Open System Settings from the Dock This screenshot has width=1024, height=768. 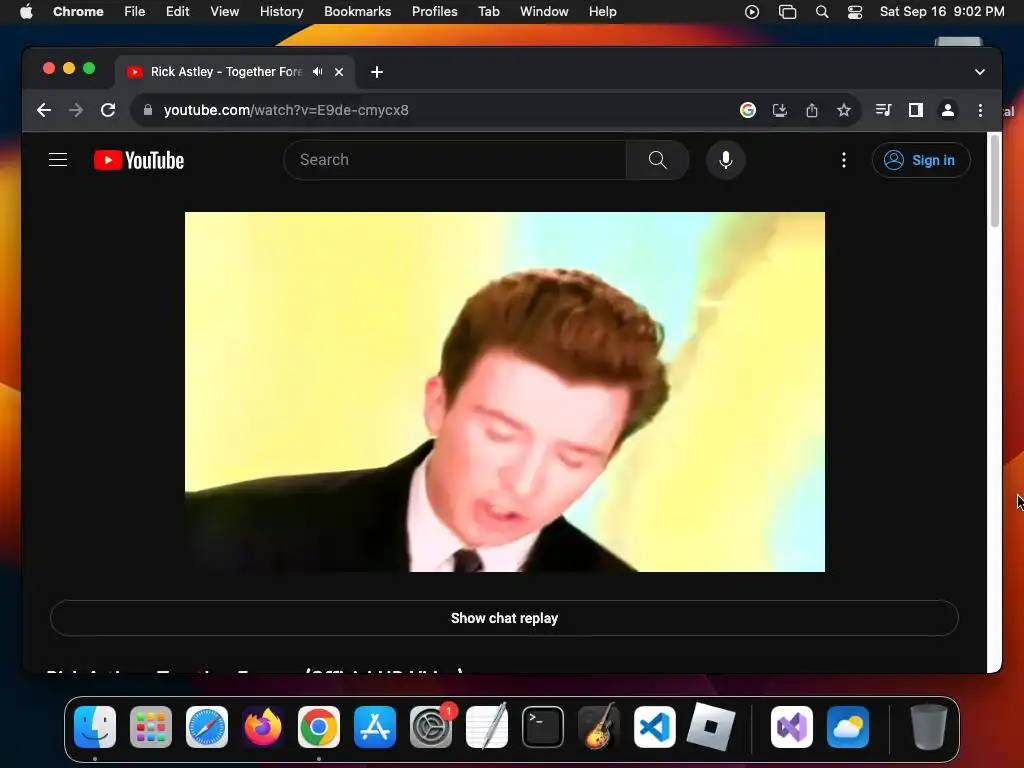pos(431,726)
